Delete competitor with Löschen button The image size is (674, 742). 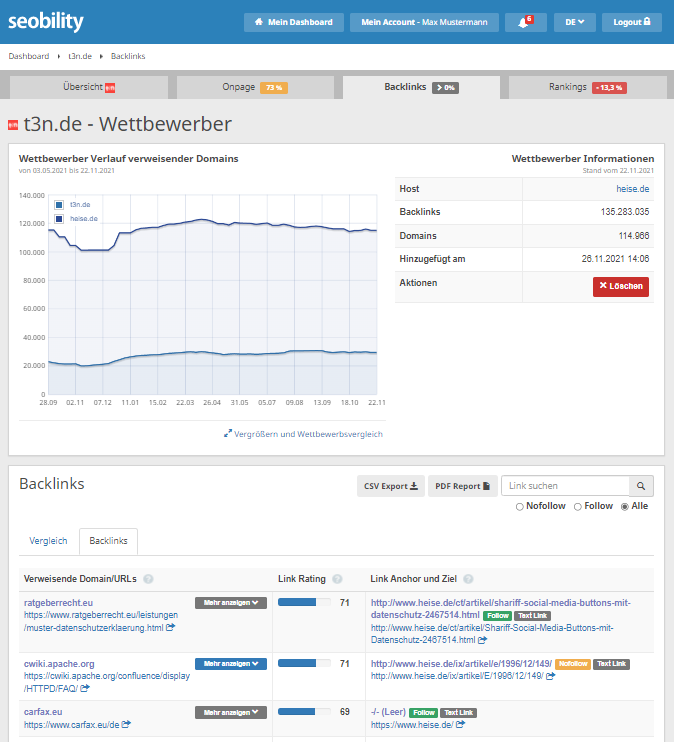point(621,286)
